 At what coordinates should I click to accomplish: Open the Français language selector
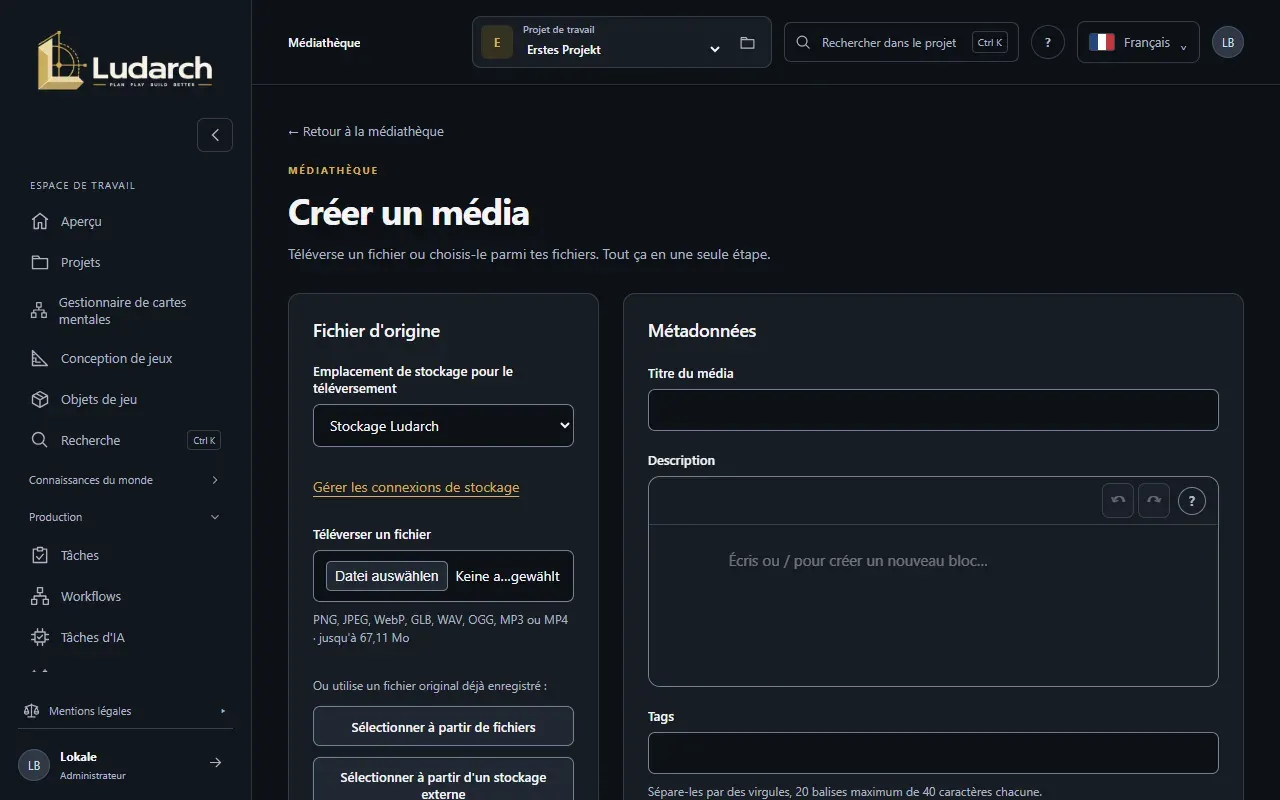click(1138, 42)
